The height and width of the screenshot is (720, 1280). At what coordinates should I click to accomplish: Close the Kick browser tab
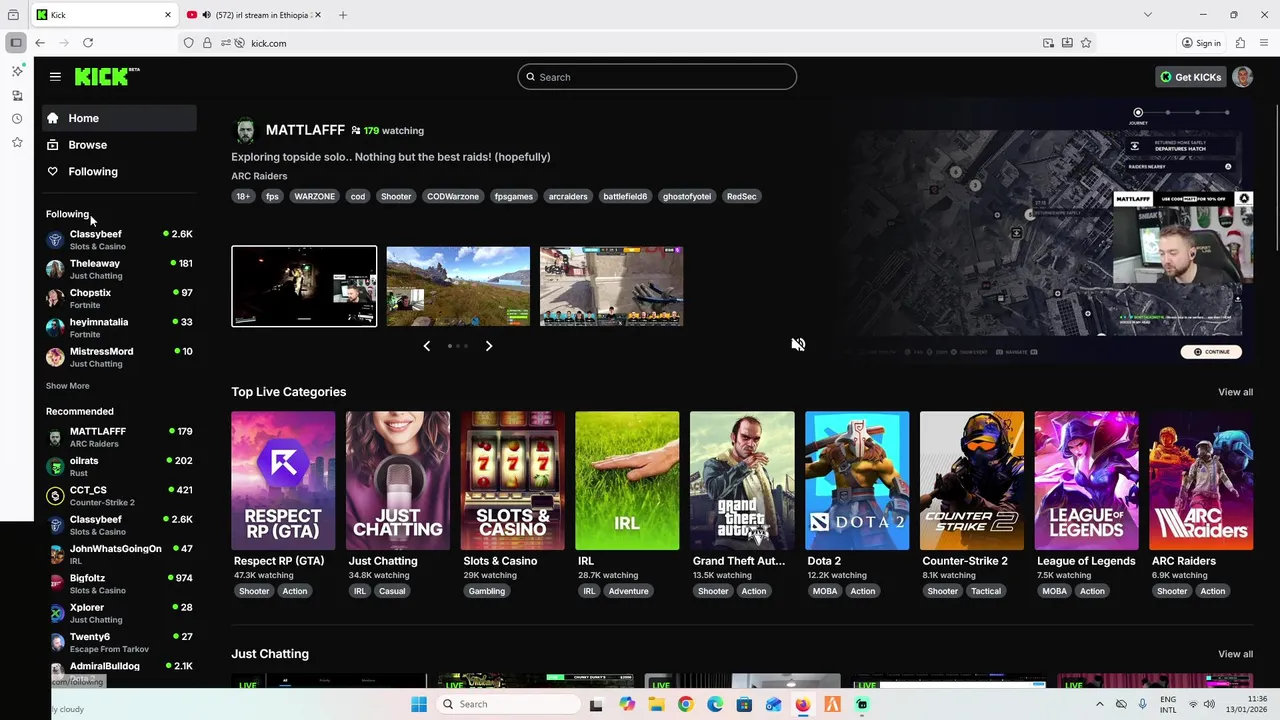tap(168, 15)
